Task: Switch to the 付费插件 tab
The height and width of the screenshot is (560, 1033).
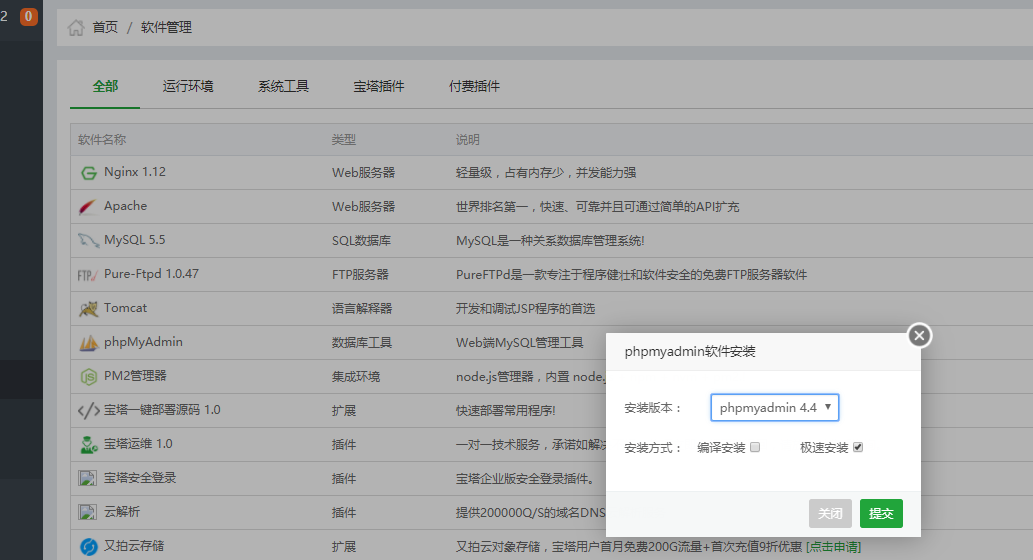Action: tap(474, 86)
